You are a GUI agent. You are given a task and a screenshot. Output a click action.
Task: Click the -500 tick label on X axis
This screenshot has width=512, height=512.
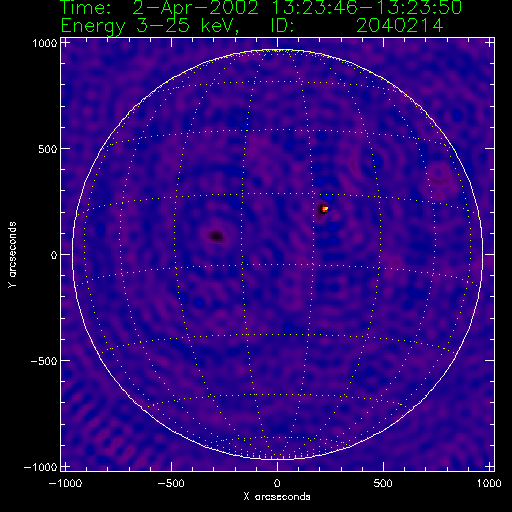[x=171, y=483]
